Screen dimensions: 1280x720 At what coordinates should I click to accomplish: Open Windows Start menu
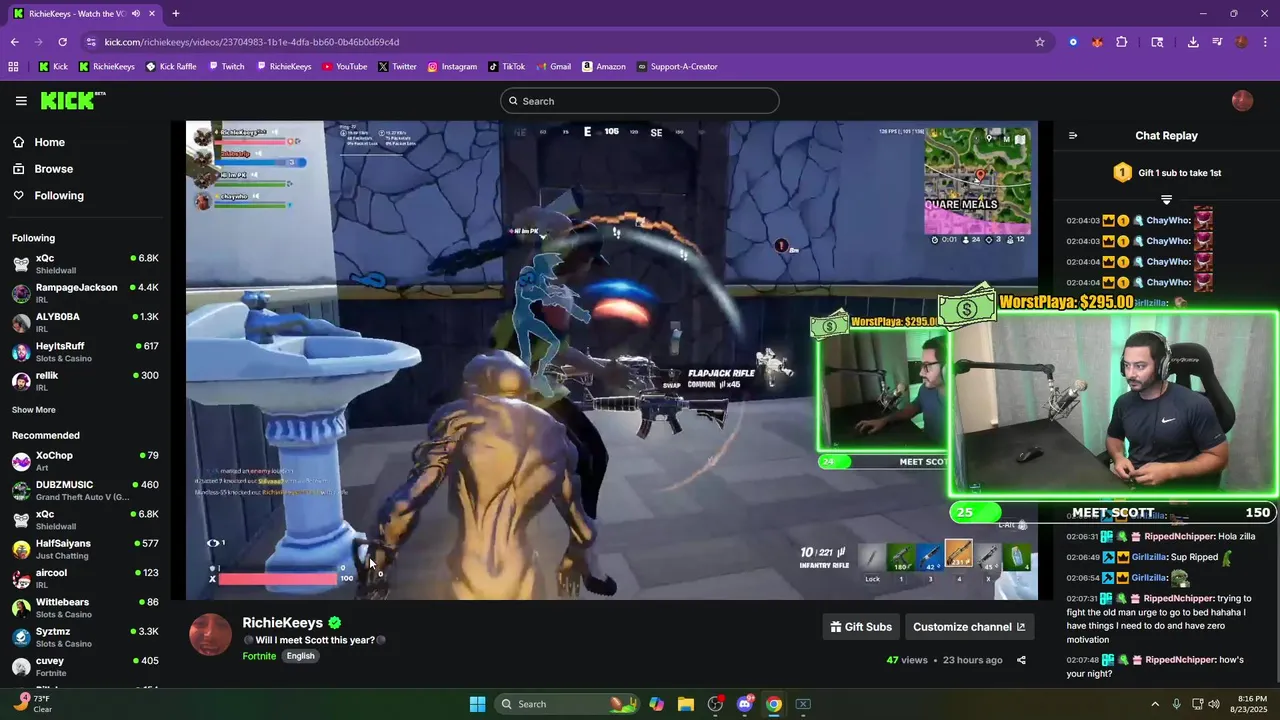(x=477, y=704)
